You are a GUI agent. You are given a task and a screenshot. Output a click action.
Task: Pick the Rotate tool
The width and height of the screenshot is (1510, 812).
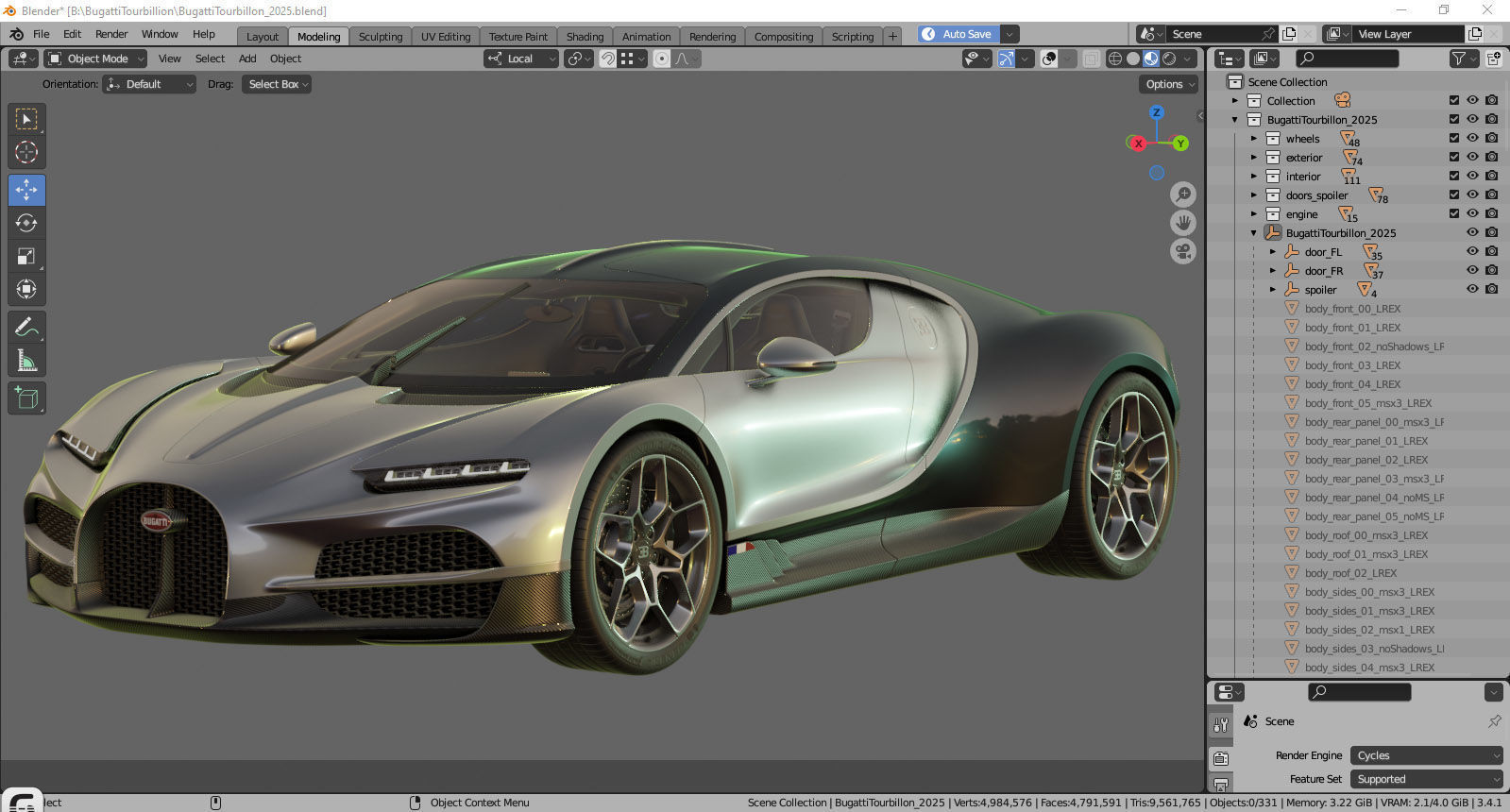click(26, 223)
